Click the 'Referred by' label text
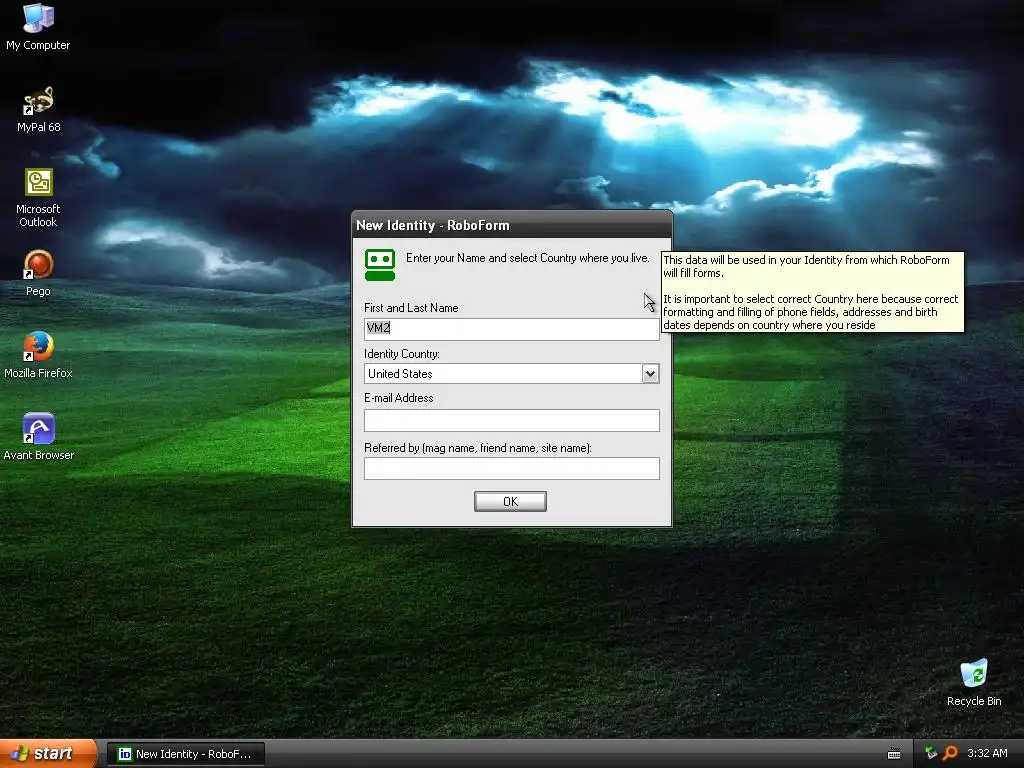 click(x=477, y=448)
